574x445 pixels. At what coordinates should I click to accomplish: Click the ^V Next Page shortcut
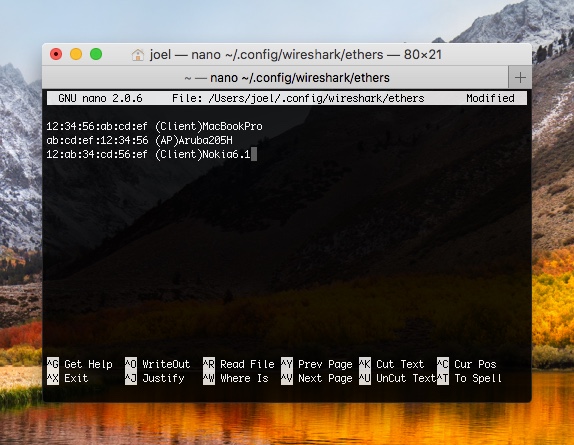(317, 378)
